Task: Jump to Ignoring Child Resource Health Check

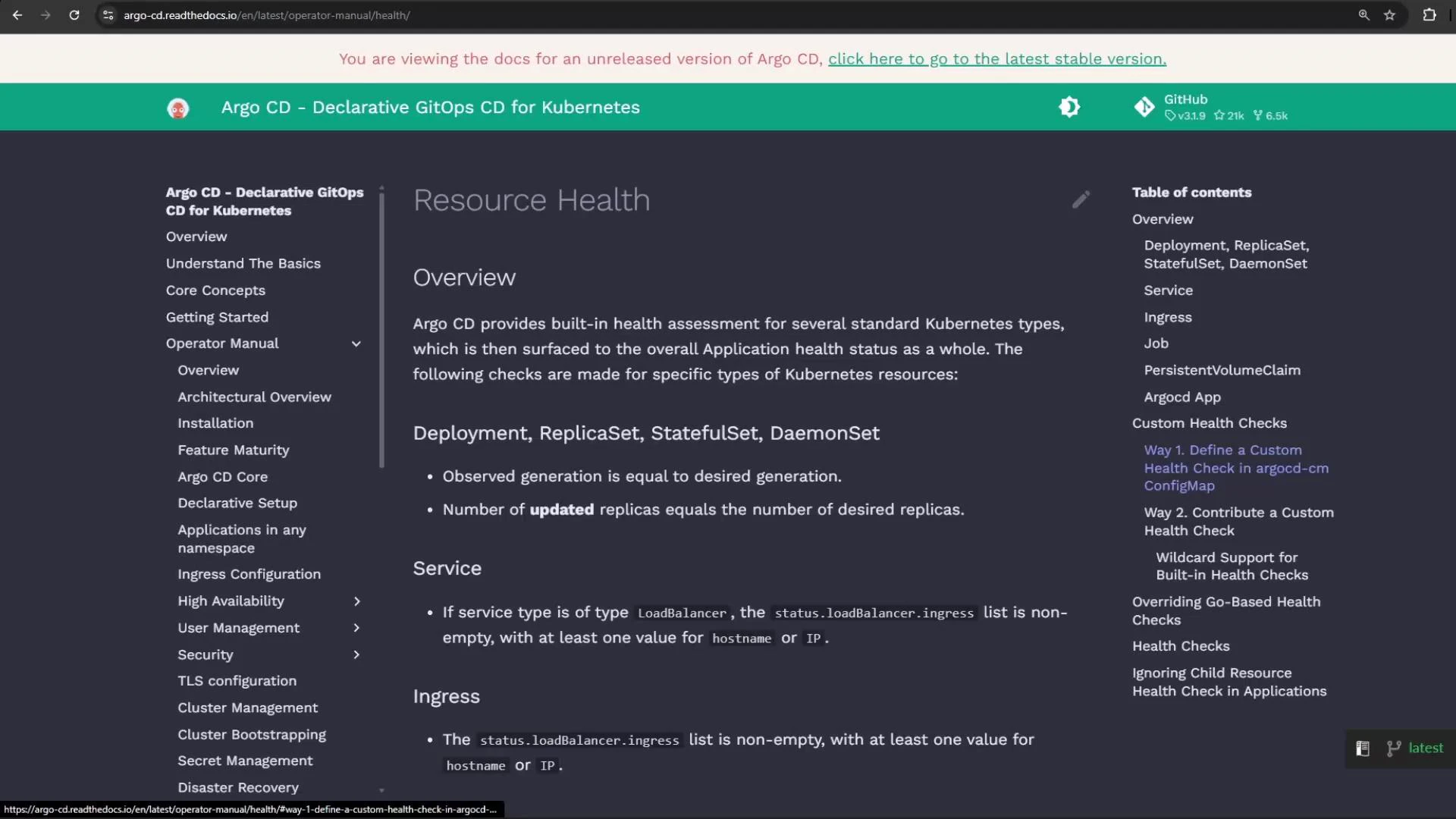Action: (x=1229, y=682)
